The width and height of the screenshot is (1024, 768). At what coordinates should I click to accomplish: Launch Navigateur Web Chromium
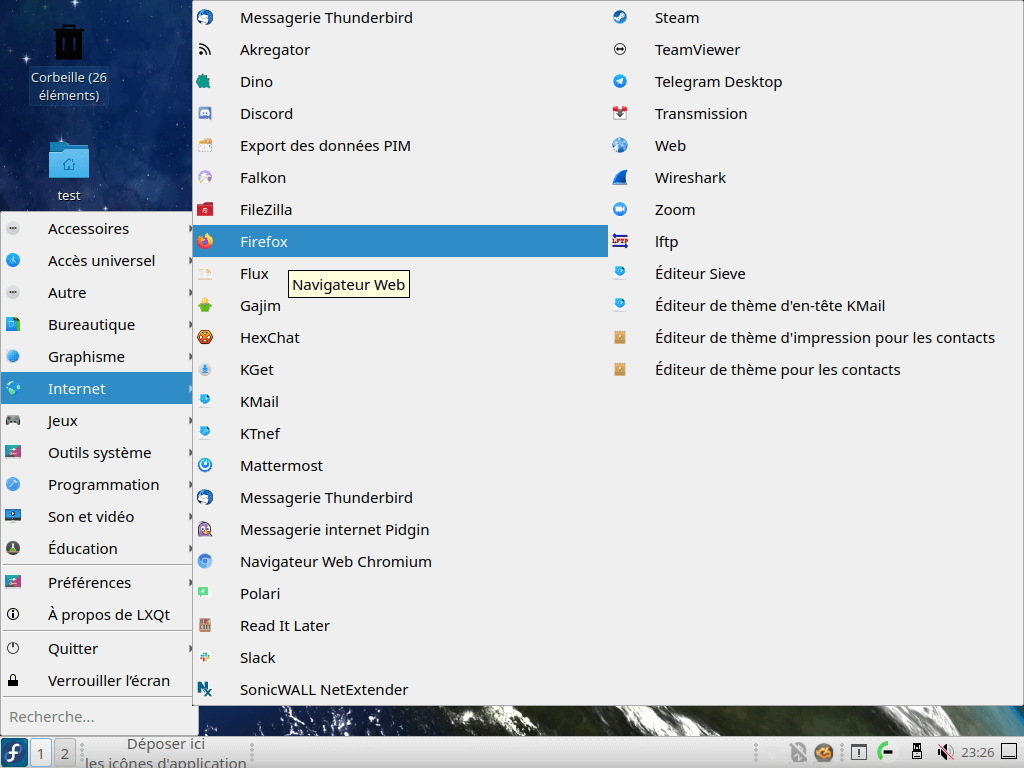point(400,562)
